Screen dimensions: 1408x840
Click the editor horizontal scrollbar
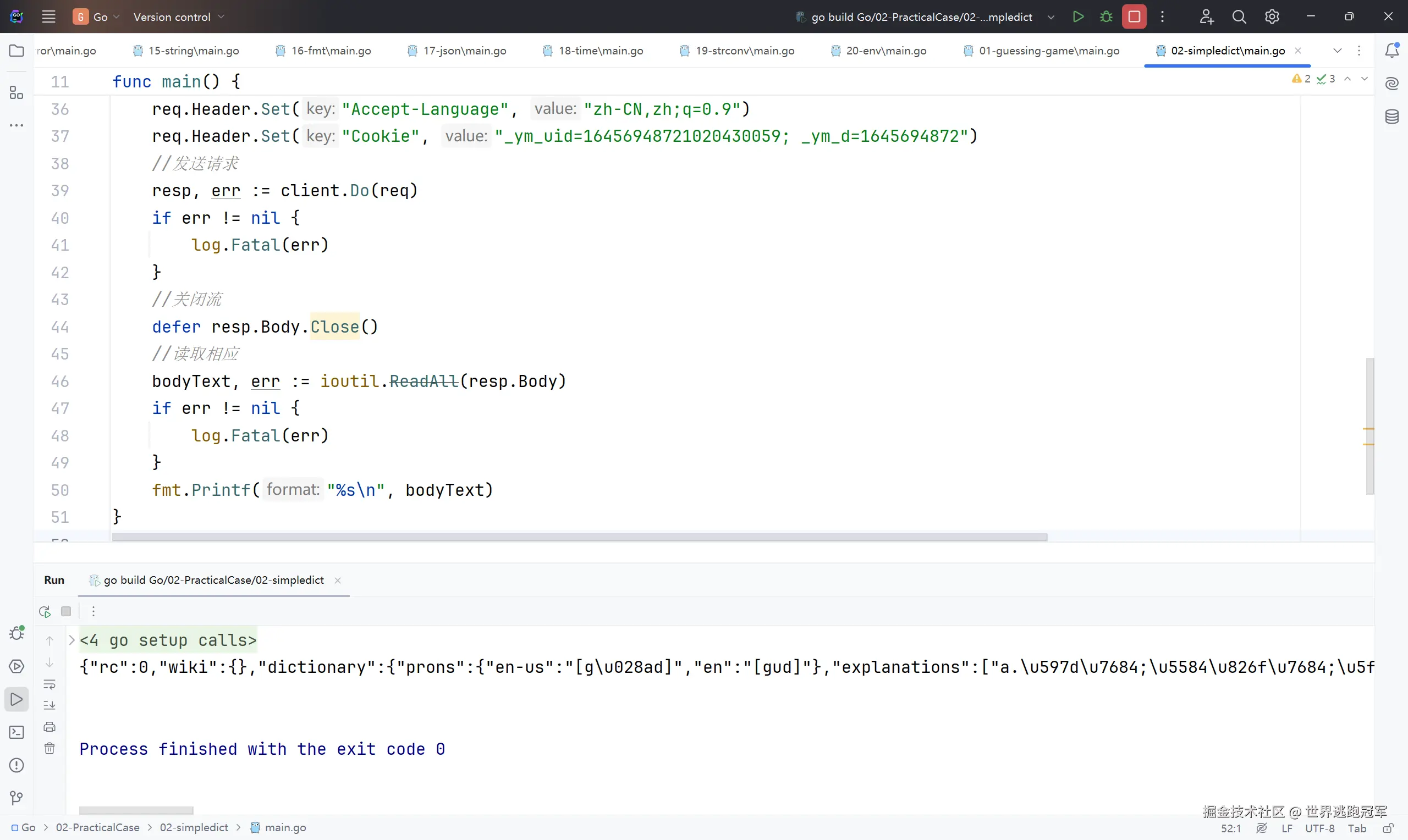[x=579, y=537]
